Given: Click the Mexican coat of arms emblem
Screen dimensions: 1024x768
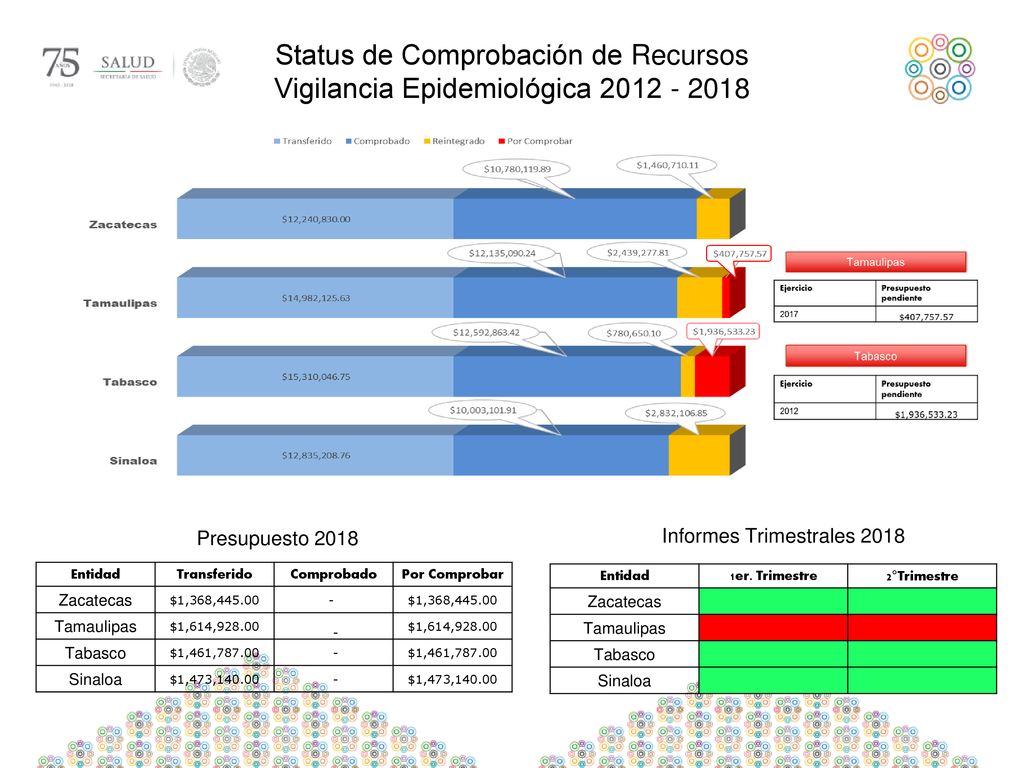Looking at the screenshot, I should point(202,67).
